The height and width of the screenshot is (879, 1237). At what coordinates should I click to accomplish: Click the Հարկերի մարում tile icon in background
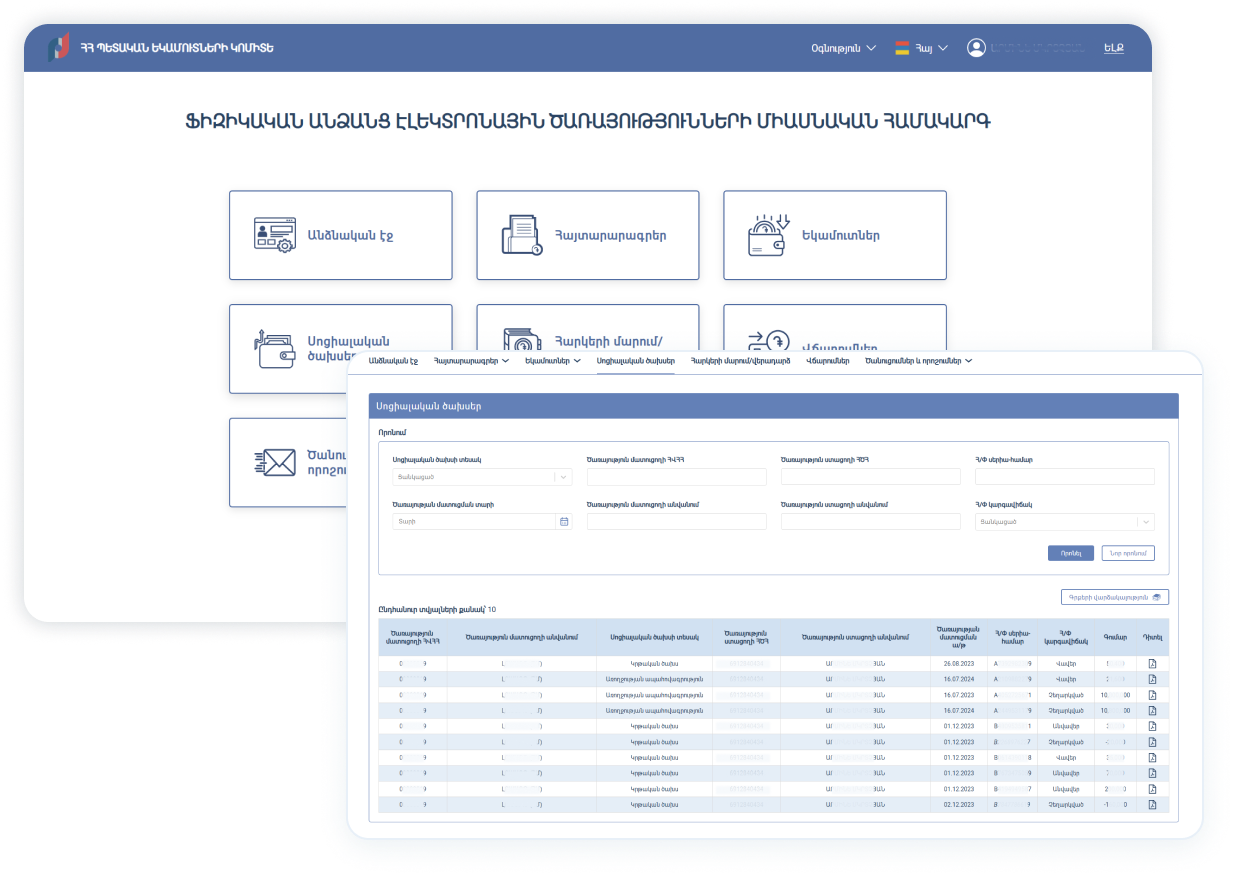pos(522,338)
